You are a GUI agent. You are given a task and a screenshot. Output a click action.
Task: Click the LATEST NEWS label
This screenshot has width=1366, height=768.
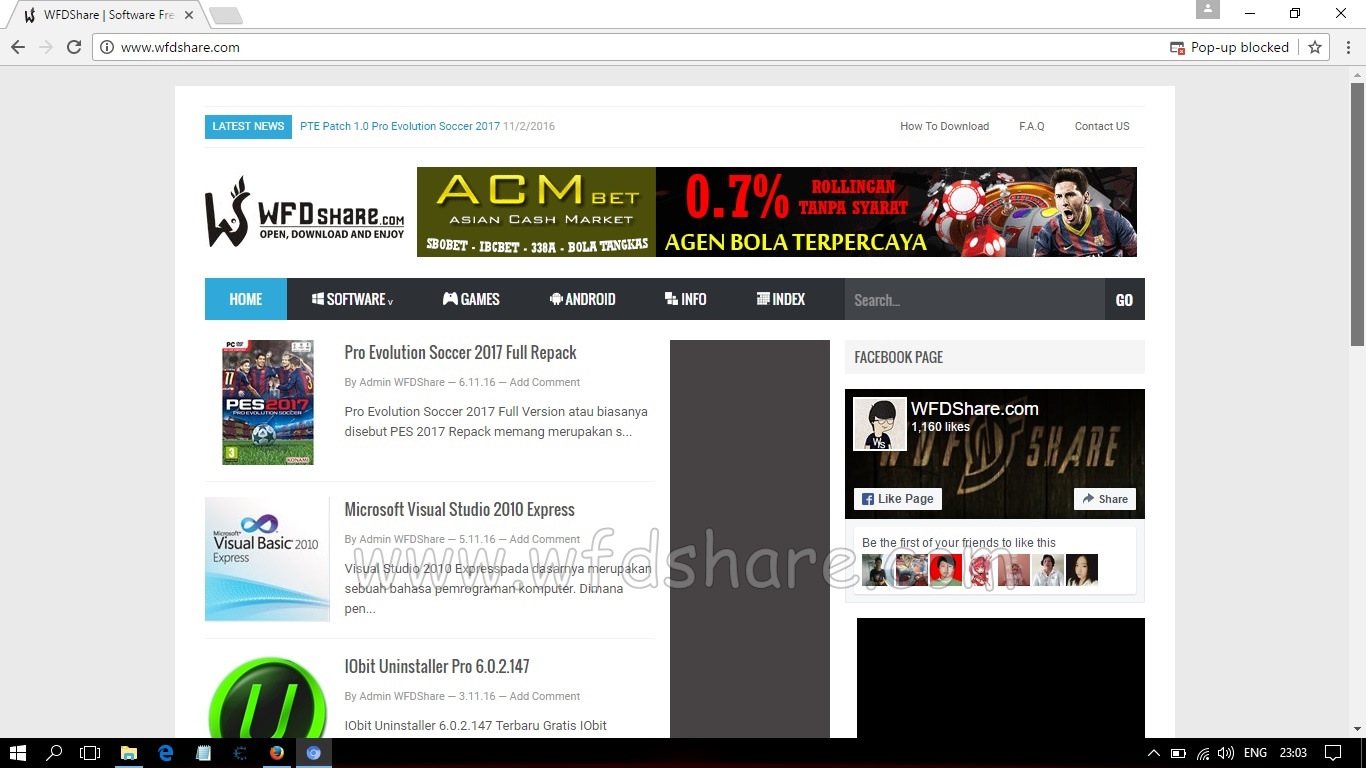[248, 126]
